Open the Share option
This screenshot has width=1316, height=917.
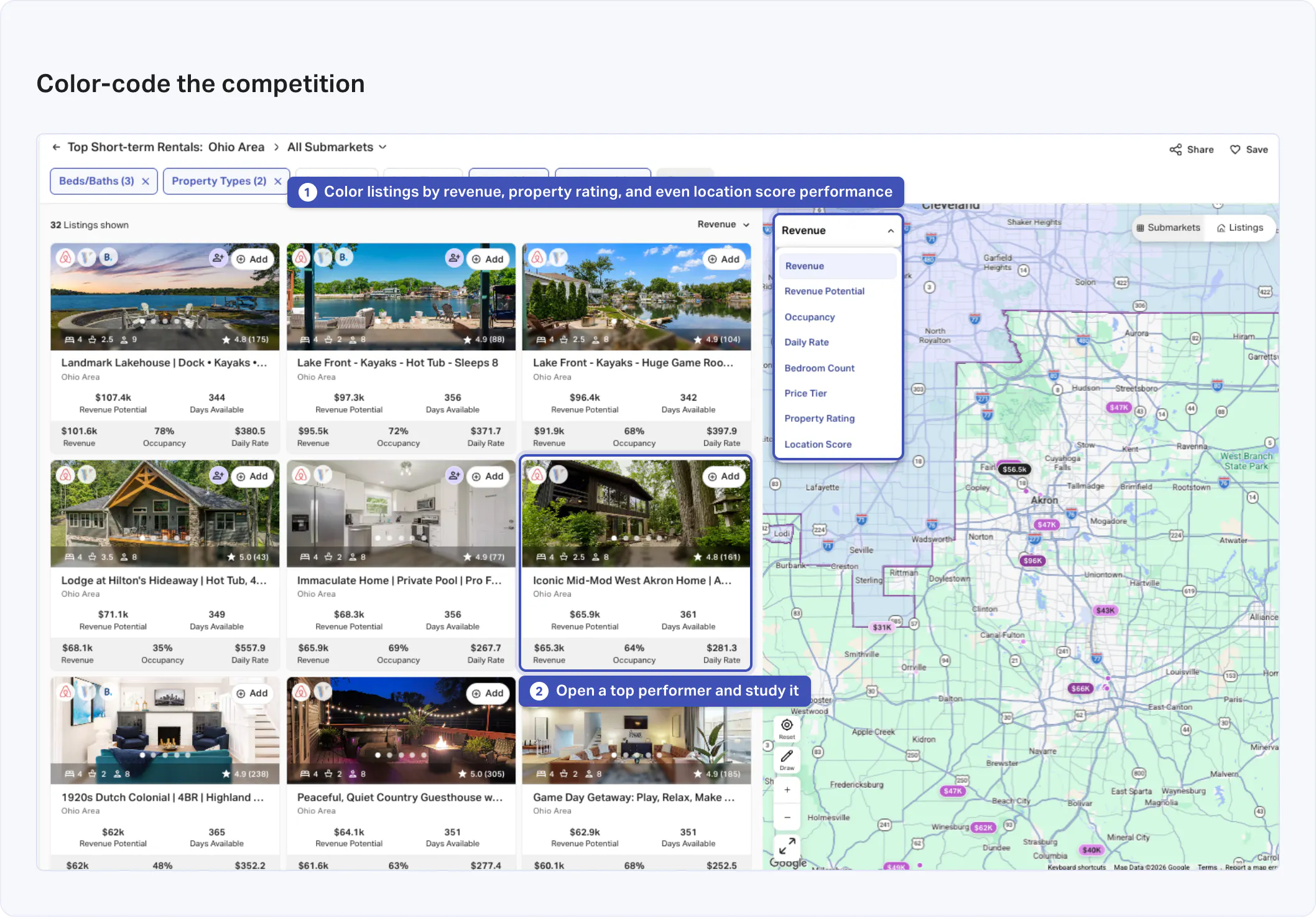point(1192,150)
